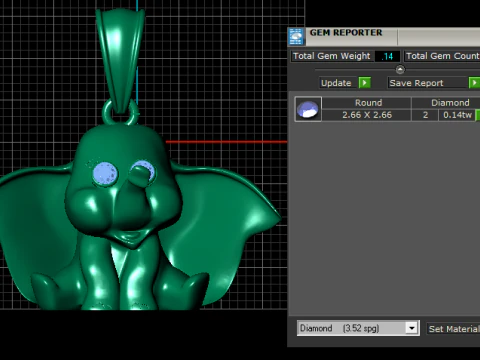Click the green arrow beside Save Report
Image resolution: width=480 pixels, height=360 pixels.
click(x=474, y=83)
